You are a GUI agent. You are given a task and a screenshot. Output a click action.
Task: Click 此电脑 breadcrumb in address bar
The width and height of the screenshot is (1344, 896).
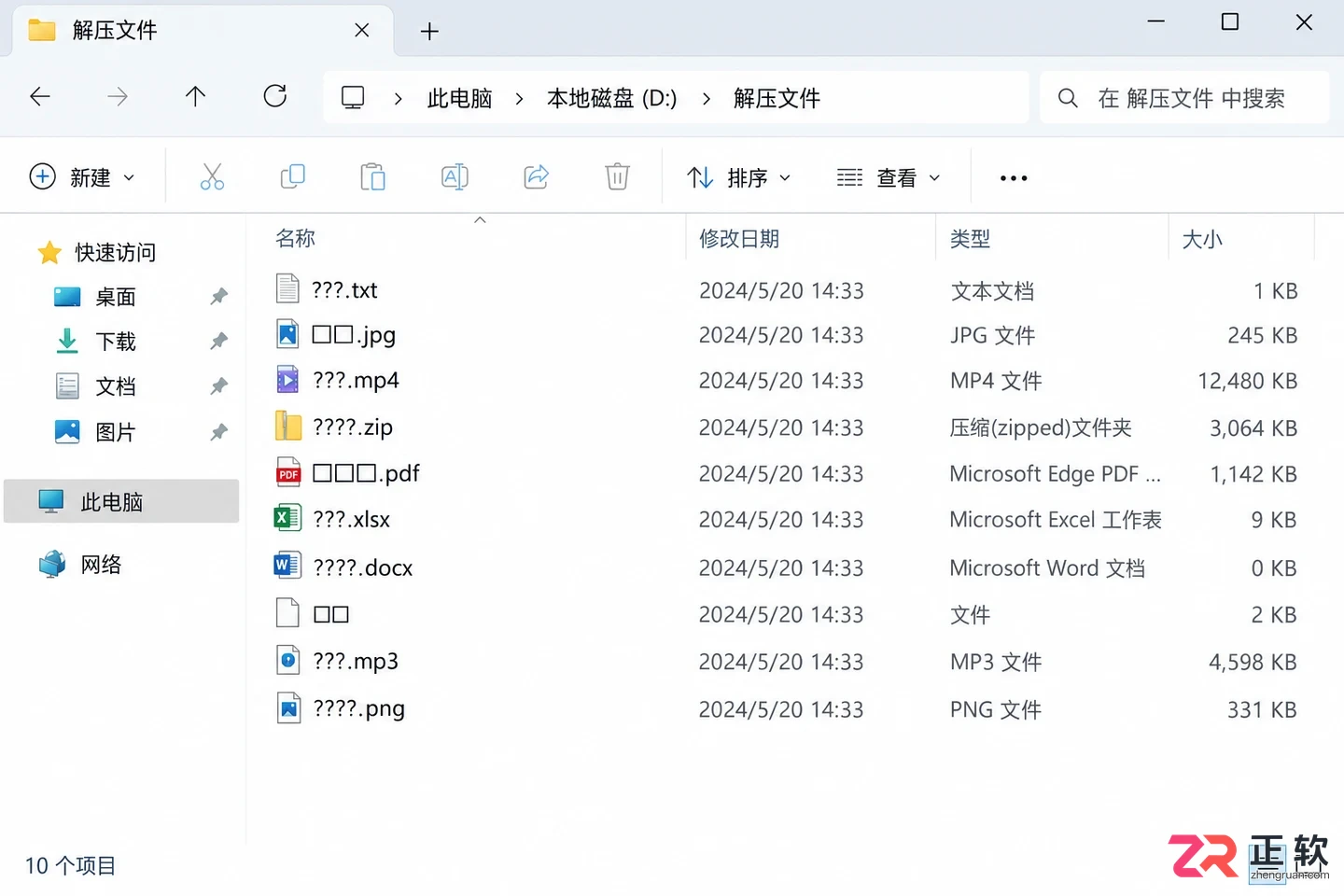pos(459,98)
